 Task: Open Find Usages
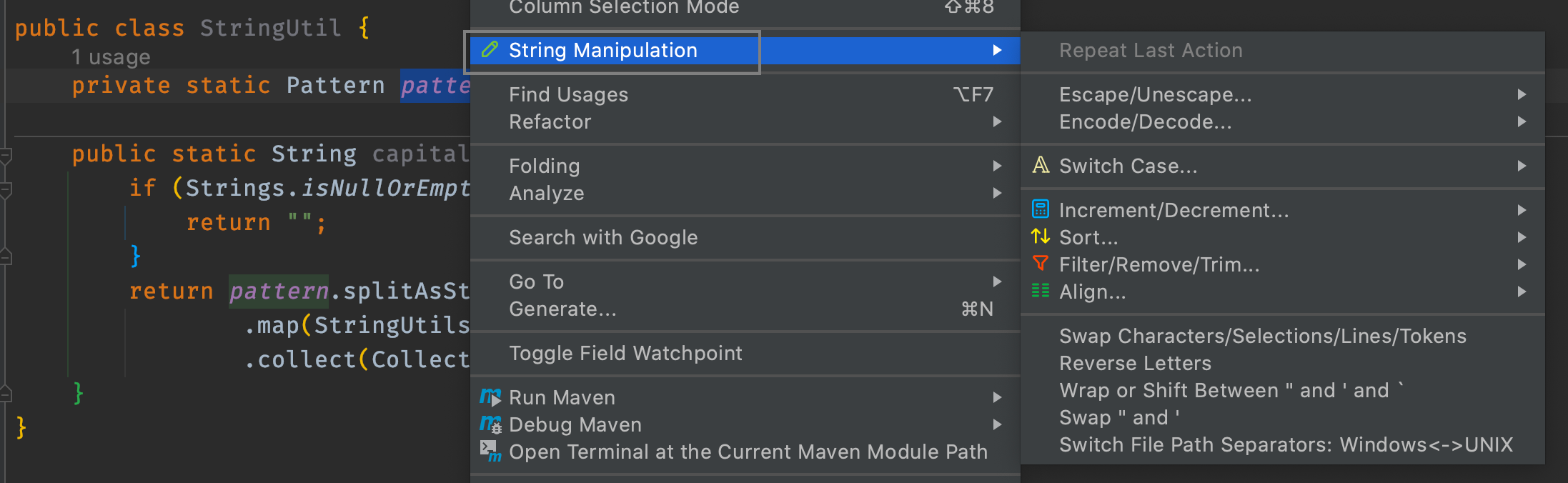point(568,94)
